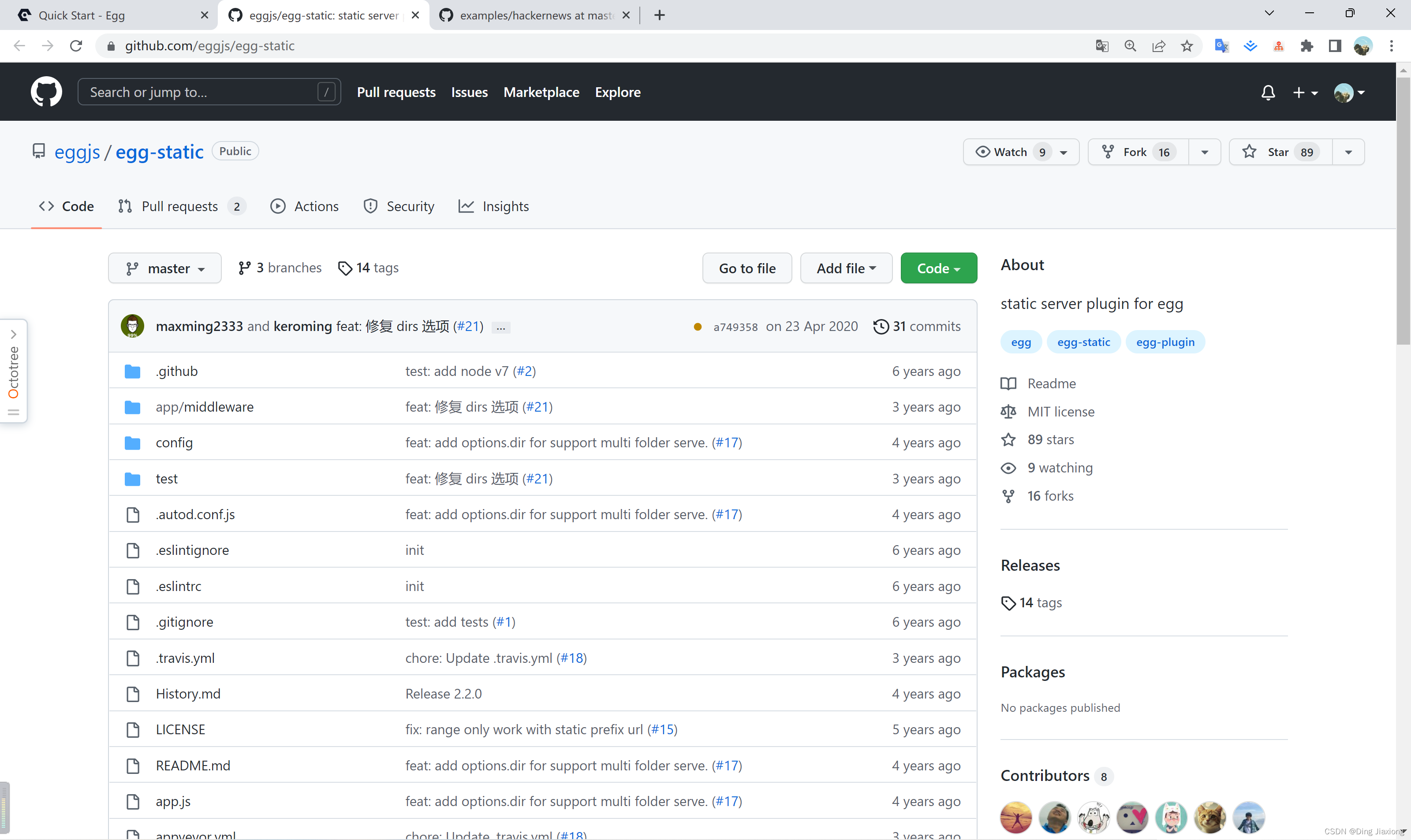The width and height of the screenshot is (1411, 840).
Task: Click the first contributor avatar
Action: pos(1016,818)
